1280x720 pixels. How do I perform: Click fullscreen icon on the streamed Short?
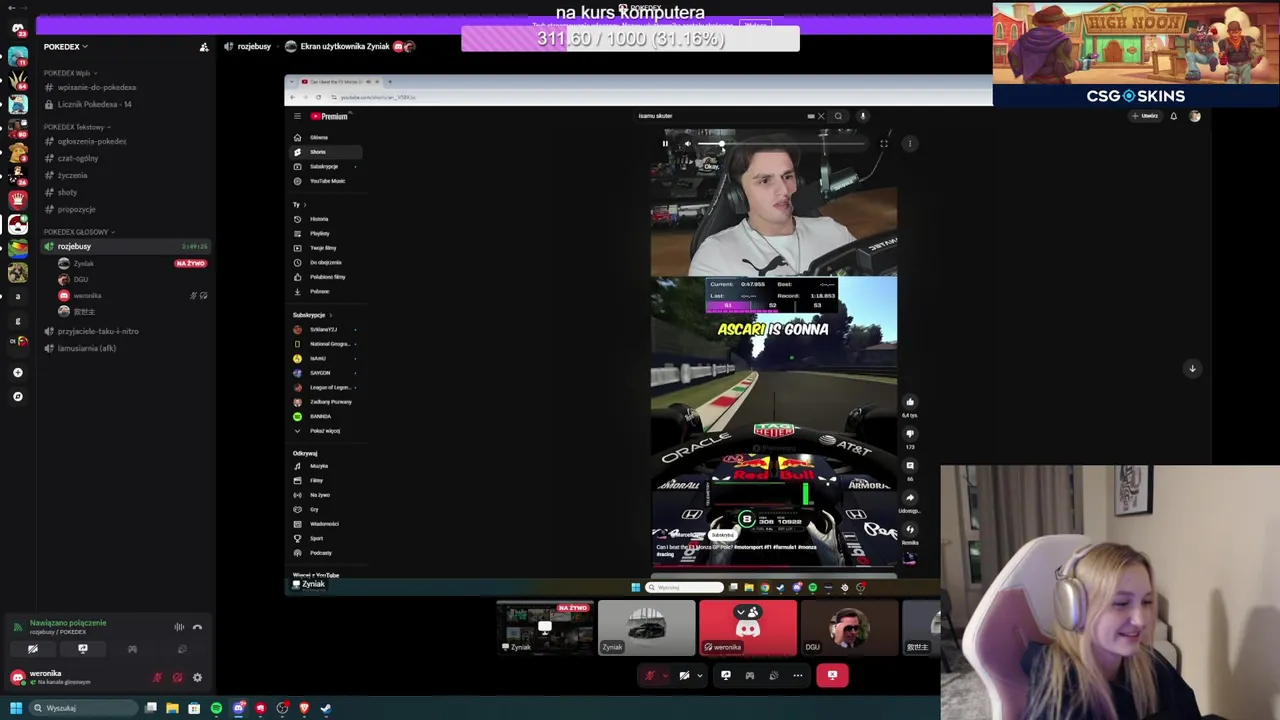(x=884, y=144)
